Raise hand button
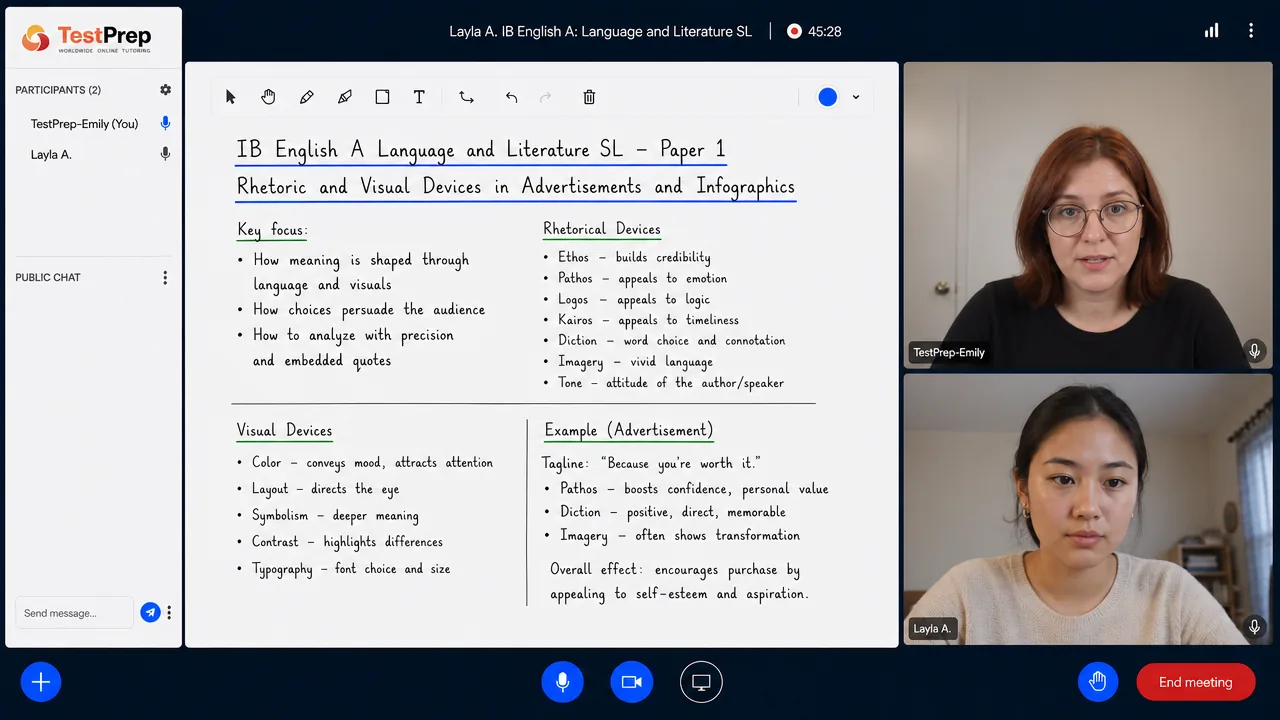This screenshot has height=720, width=1280. pos(1098,682)
